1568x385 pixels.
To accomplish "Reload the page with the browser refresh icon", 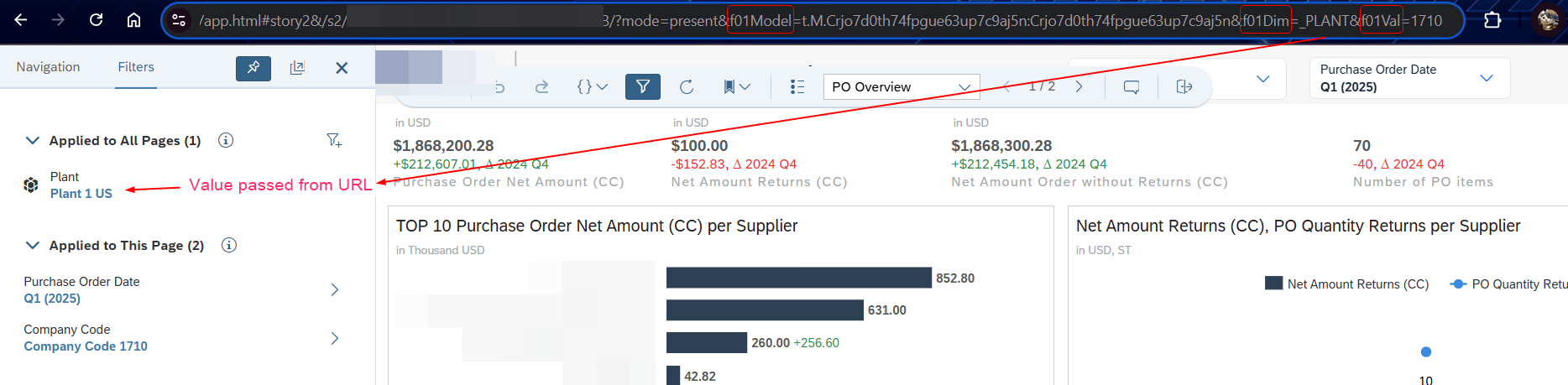I will (x=96, y=20).
